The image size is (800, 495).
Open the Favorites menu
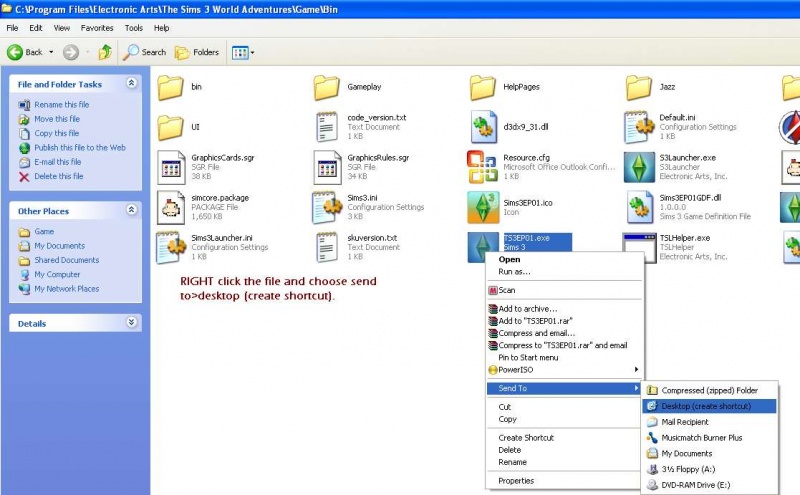click(x=97, y=28)
